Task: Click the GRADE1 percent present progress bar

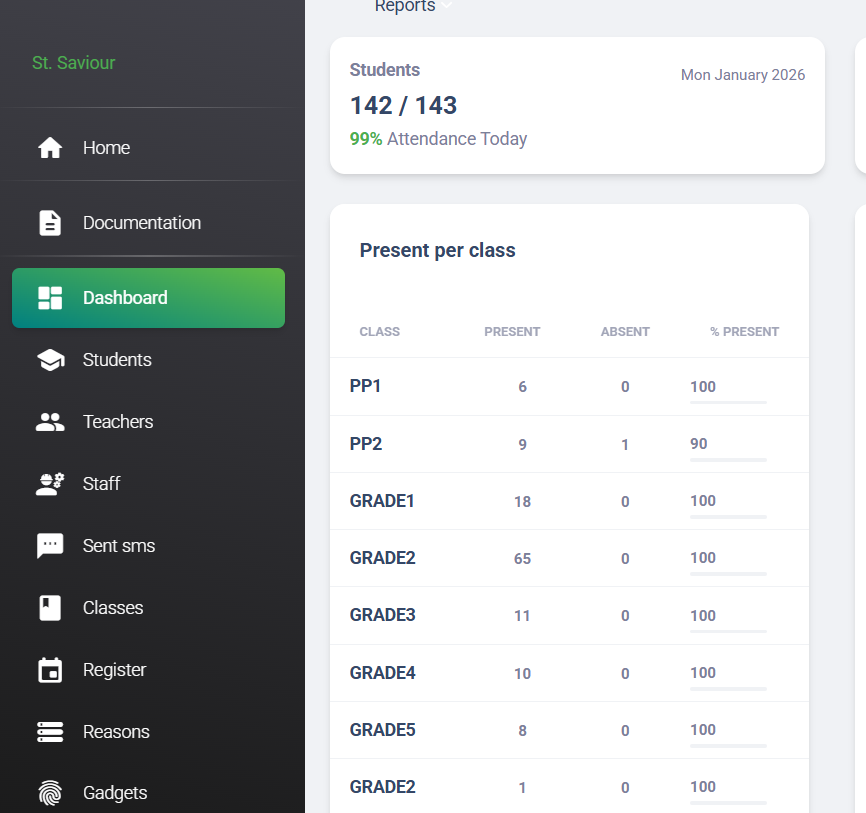Action: [728, 516]
